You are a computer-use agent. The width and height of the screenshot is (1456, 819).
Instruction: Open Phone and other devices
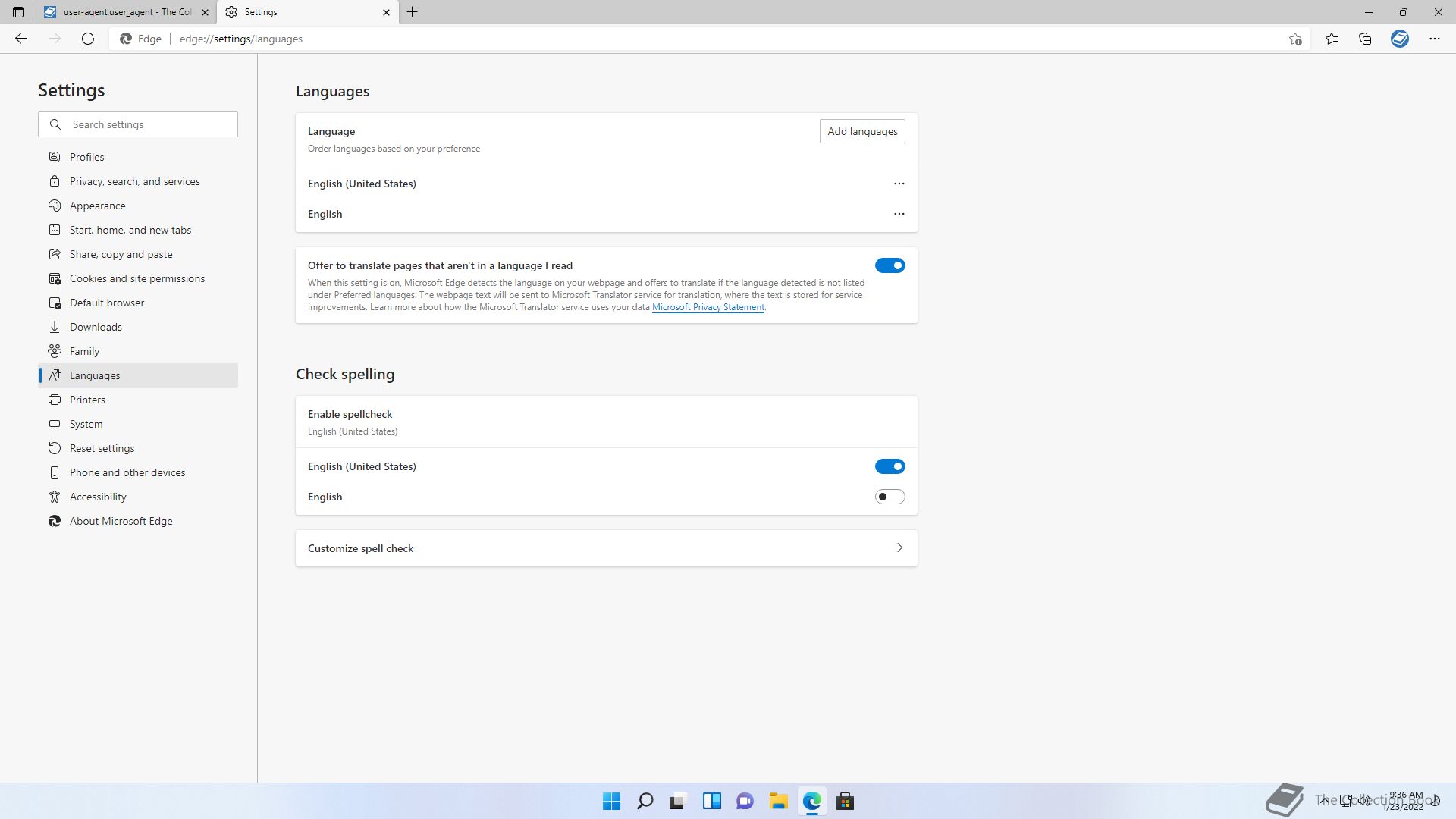138,472
